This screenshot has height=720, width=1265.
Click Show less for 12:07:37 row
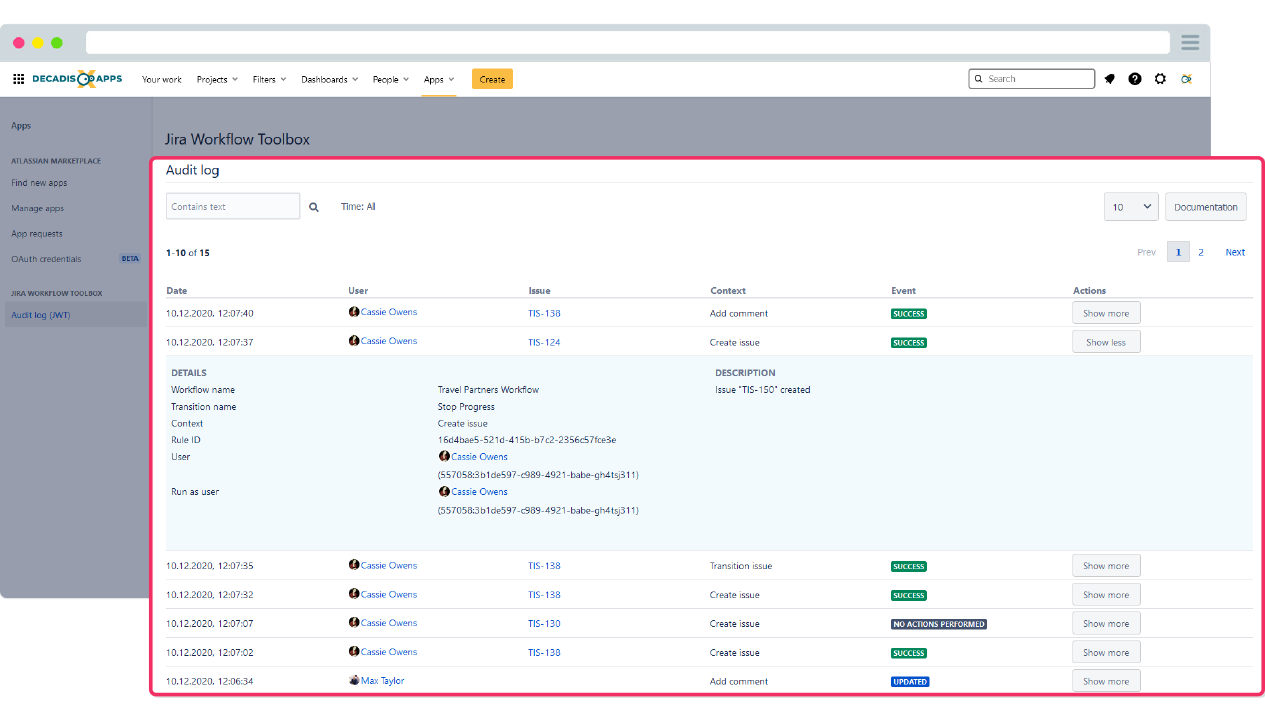point(1106,342)
